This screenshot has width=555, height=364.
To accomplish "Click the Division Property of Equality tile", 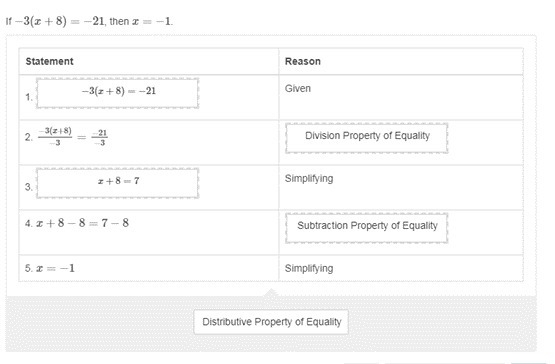I will [x=367, y=138].
